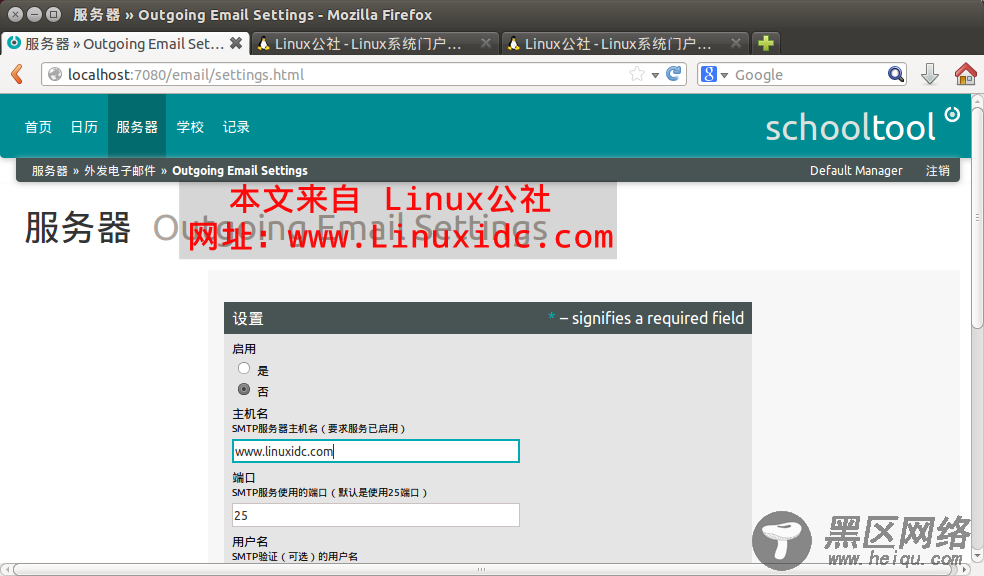Open the 服务器 navigation item
Screen dimensions: 984x576
coord(137,127)
